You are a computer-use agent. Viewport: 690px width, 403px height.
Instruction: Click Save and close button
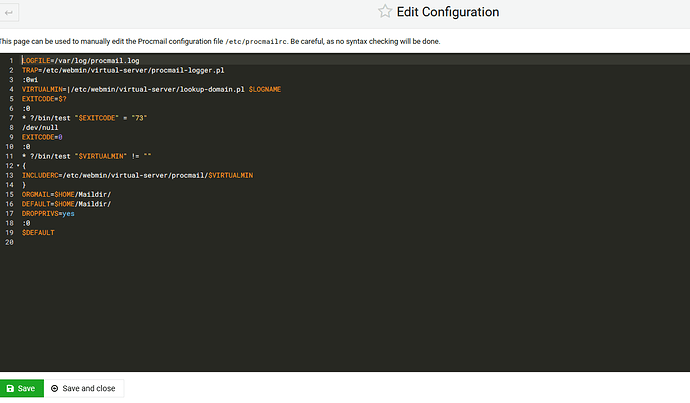point(84,388)
